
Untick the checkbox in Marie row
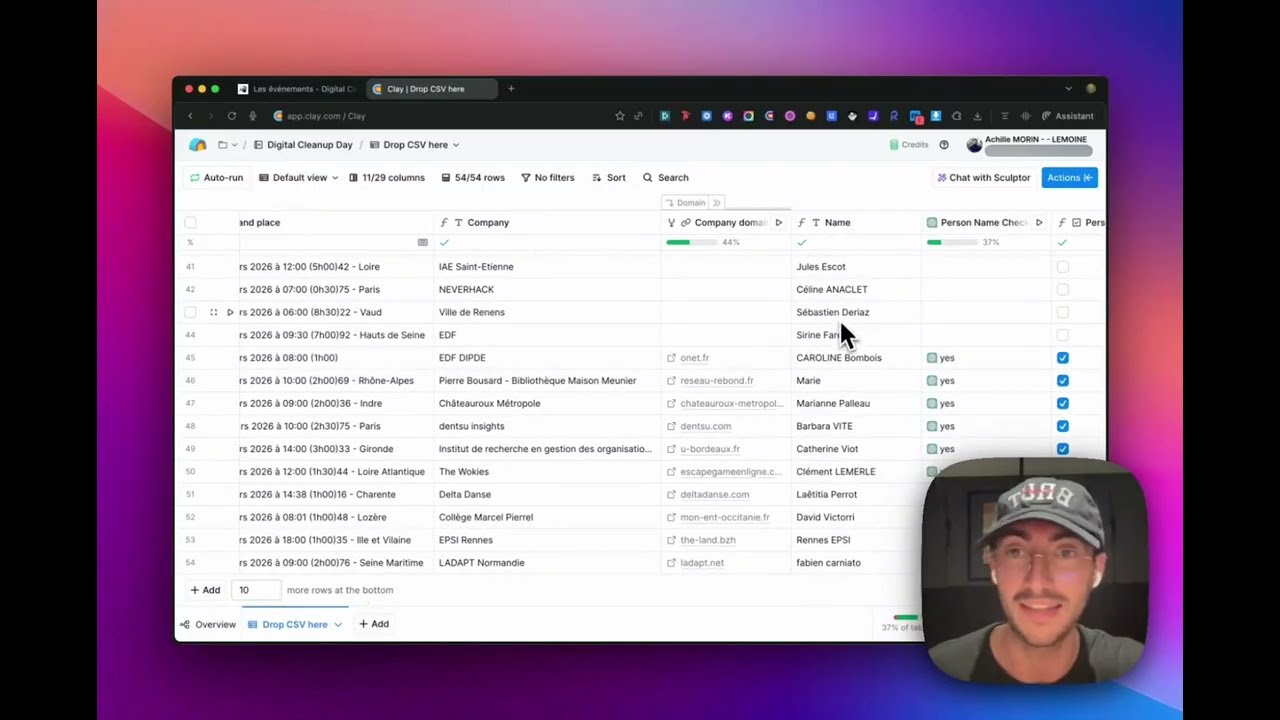pyautogui.click(x=1063, y=381)
